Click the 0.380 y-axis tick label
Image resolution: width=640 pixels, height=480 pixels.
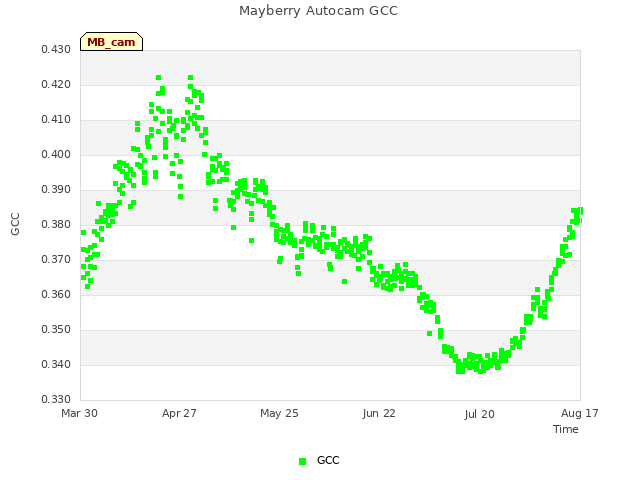(56, 224)
